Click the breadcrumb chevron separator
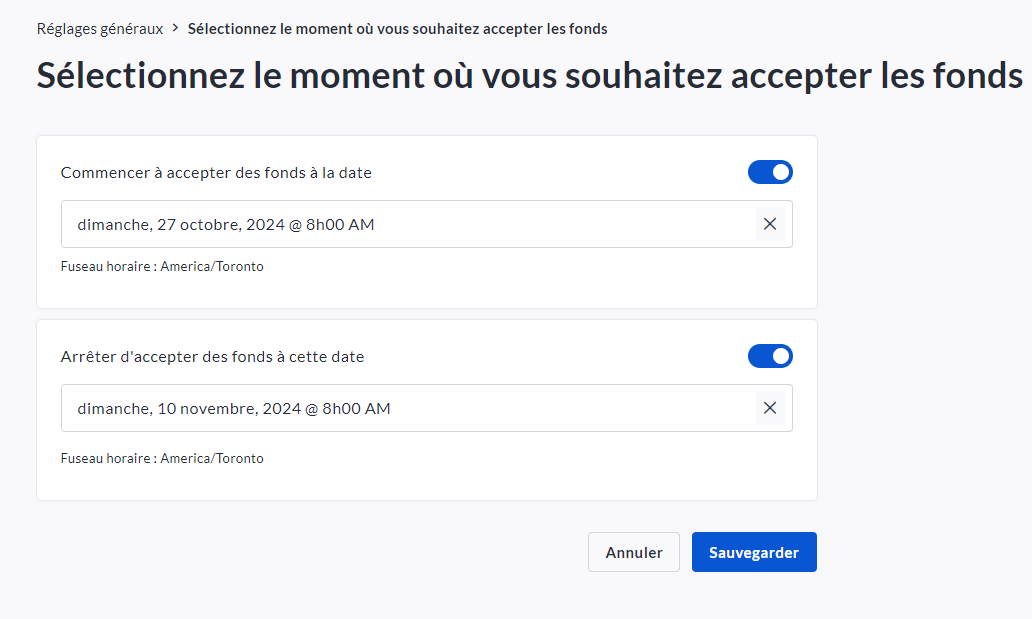The height and width of the screenshot is (619, 1032). point(176,29)
